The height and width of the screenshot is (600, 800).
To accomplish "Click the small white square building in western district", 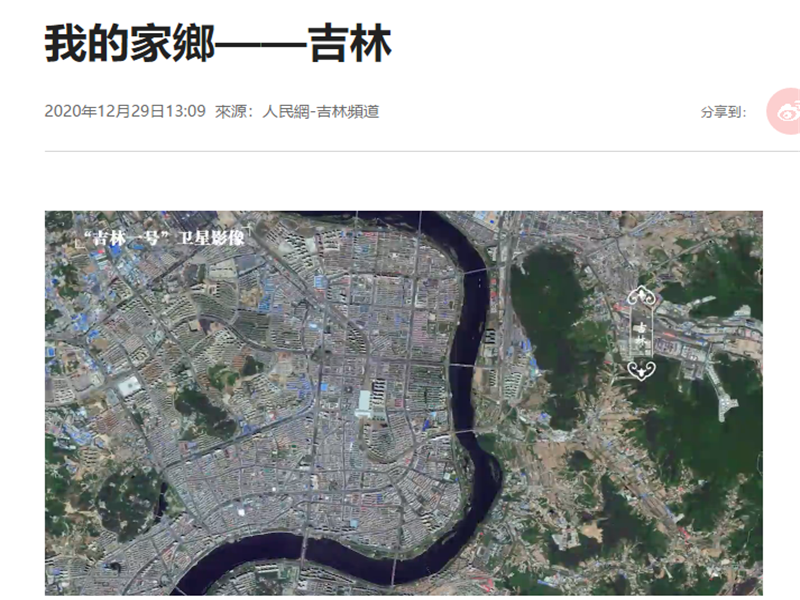I will (129, 386).
